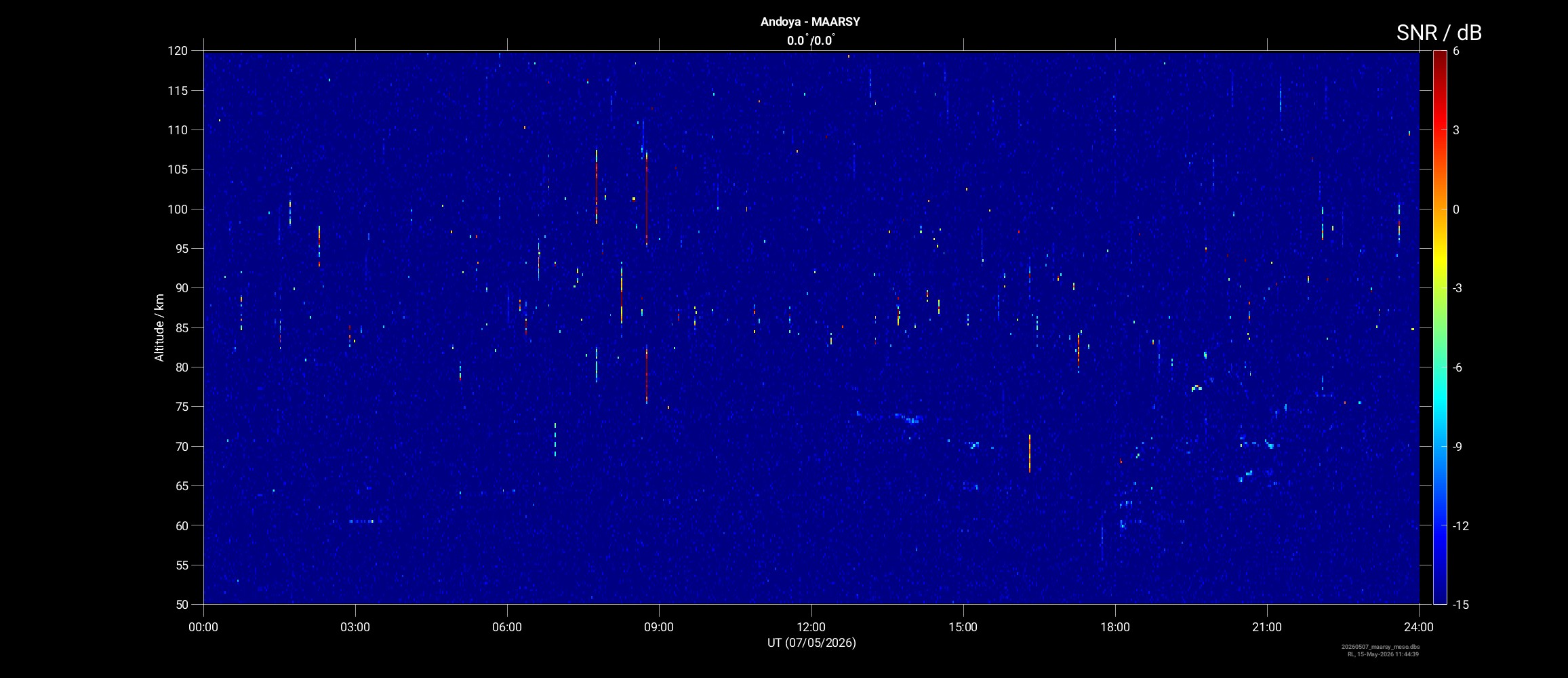Click the altitude tick label '95'
1568x678 pixels.
[x=180, y=248]
